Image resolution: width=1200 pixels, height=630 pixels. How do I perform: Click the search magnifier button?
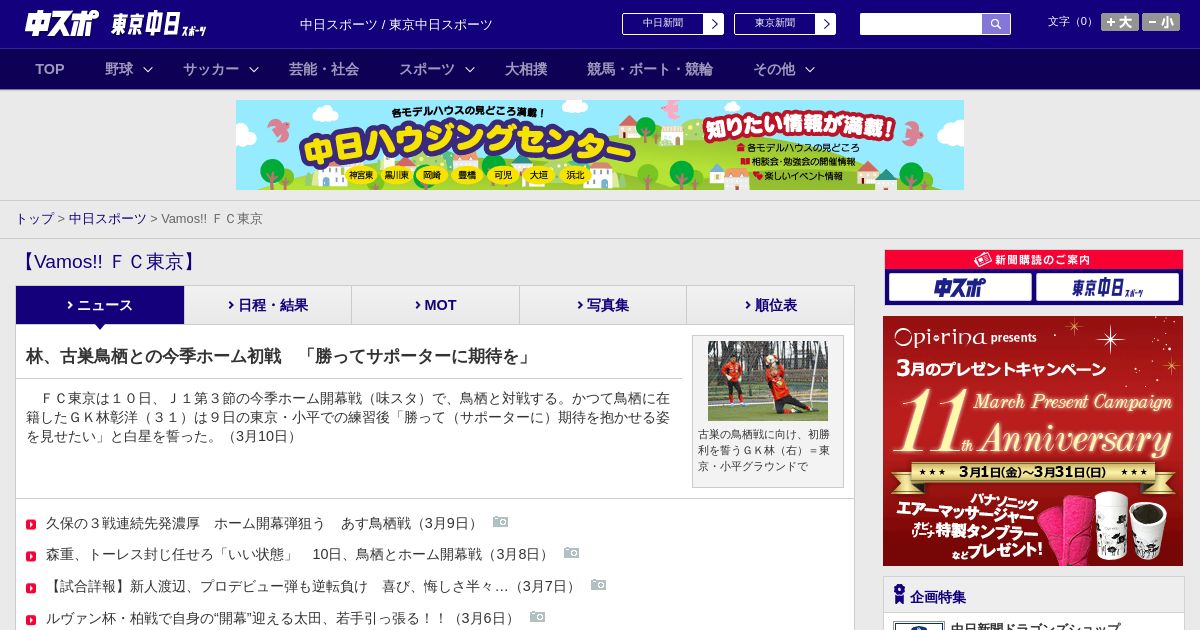[996, 24]
